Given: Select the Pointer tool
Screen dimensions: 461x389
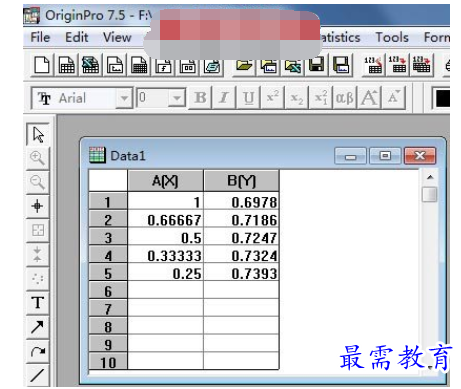Looking at the screenshot, I should (38, 134).
